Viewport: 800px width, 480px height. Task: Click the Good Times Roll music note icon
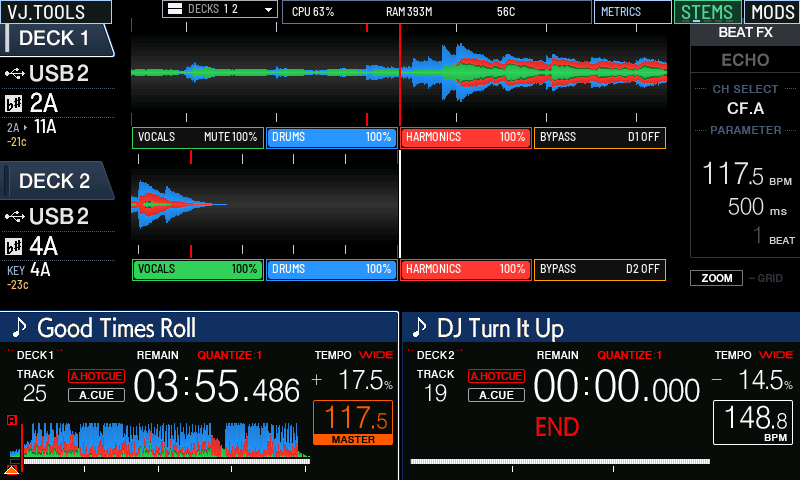point(19,327)
